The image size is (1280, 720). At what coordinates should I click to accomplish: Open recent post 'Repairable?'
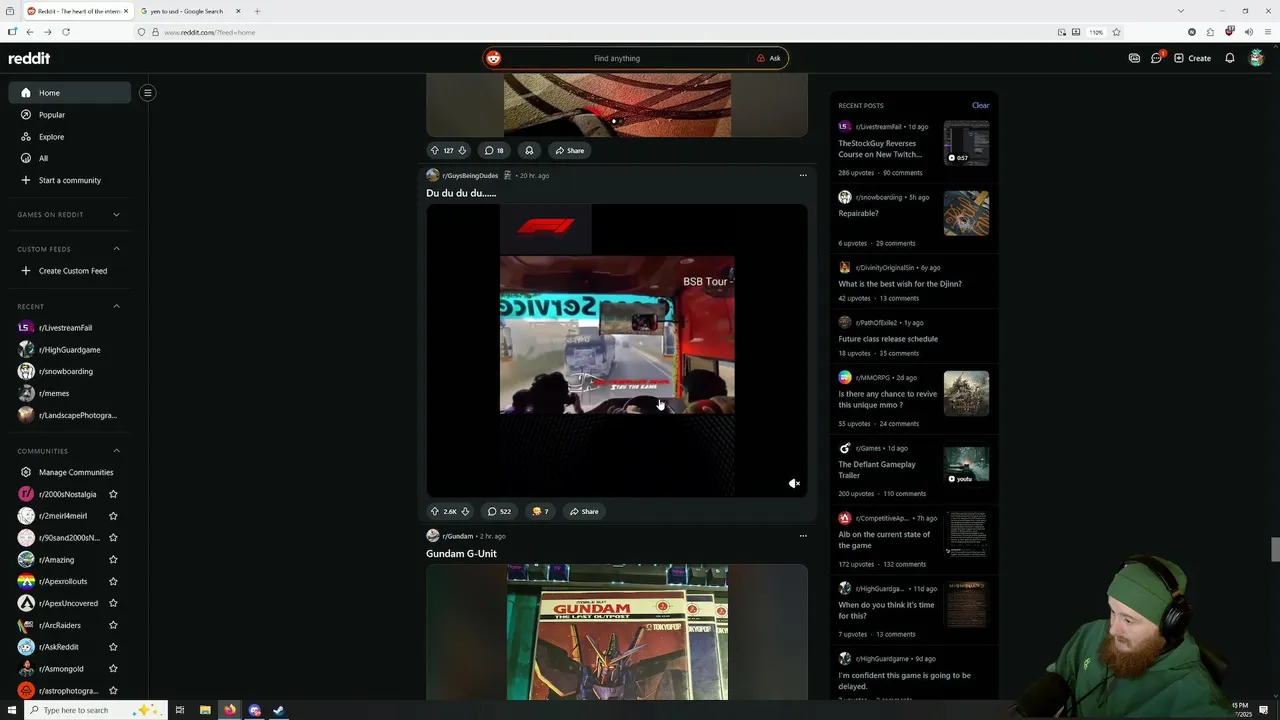[858, 213]
